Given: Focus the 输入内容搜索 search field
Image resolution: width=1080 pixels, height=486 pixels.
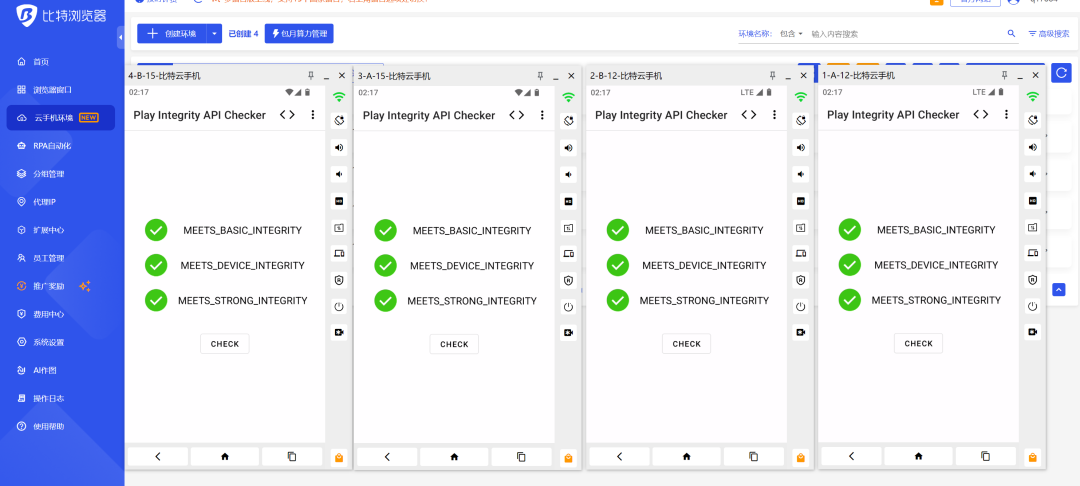Looking at the screenshot, I should coord(906,34).
